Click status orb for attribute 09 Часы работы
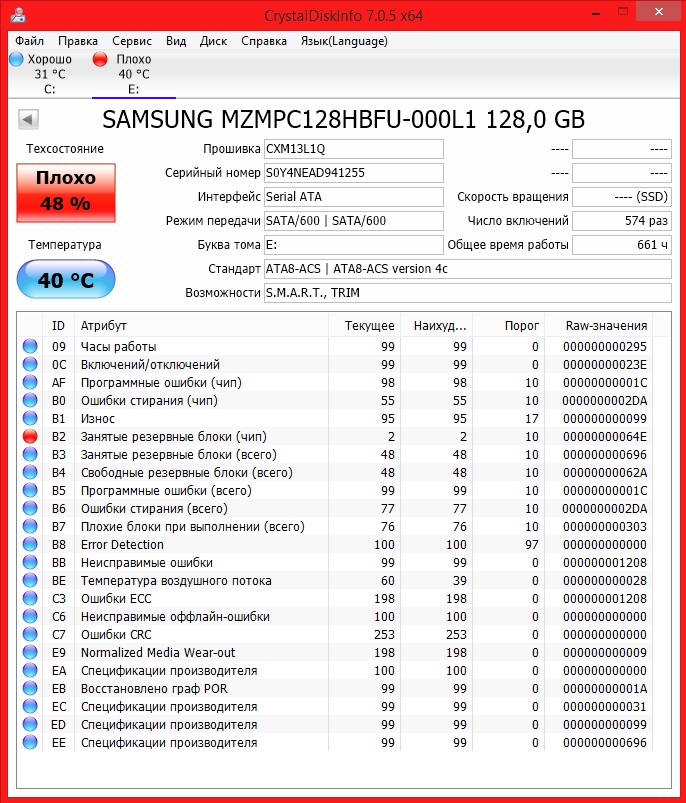Image resolution: width=686 pixels, height=803 pixels. [30, 346]
